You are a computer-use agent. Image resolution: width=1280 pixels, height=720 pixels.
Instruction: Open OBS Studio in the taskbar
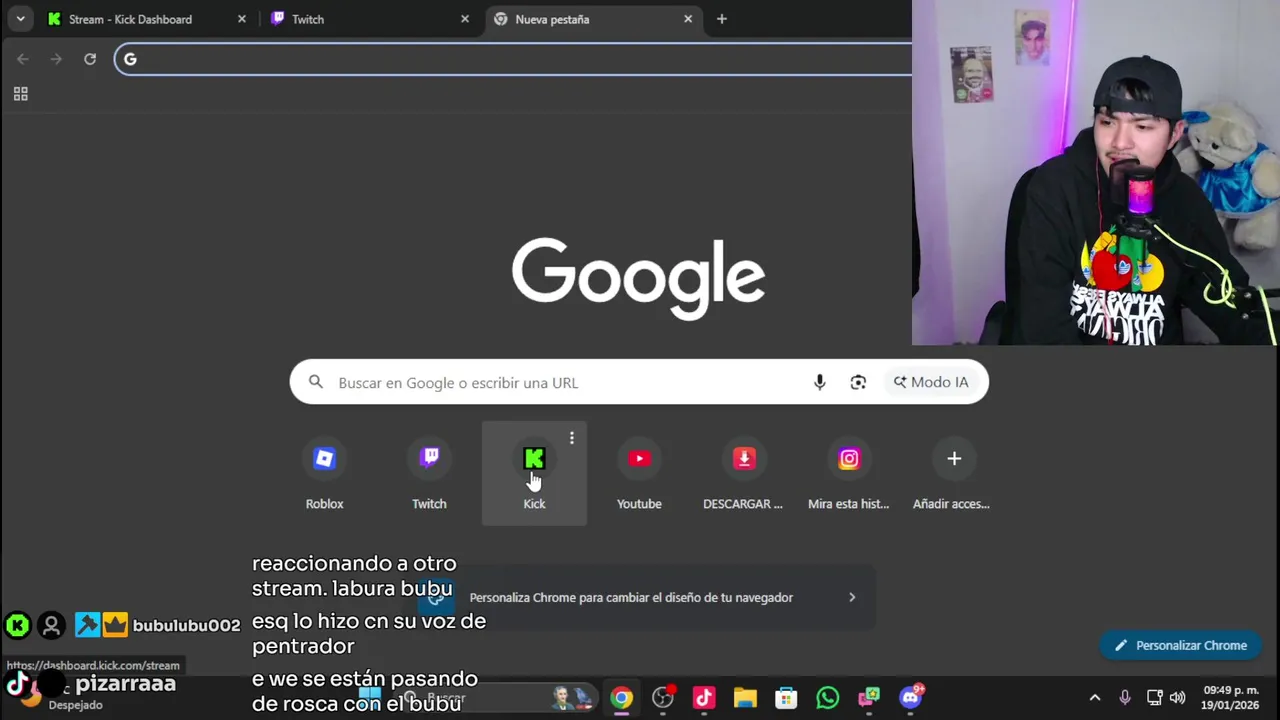(x=663, y=698)
